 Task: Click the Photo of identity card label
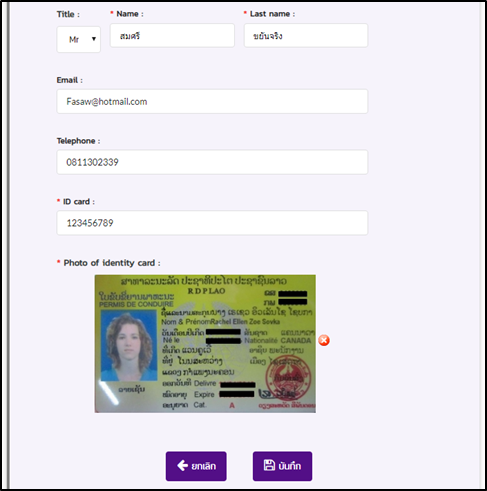pos(112,263)
